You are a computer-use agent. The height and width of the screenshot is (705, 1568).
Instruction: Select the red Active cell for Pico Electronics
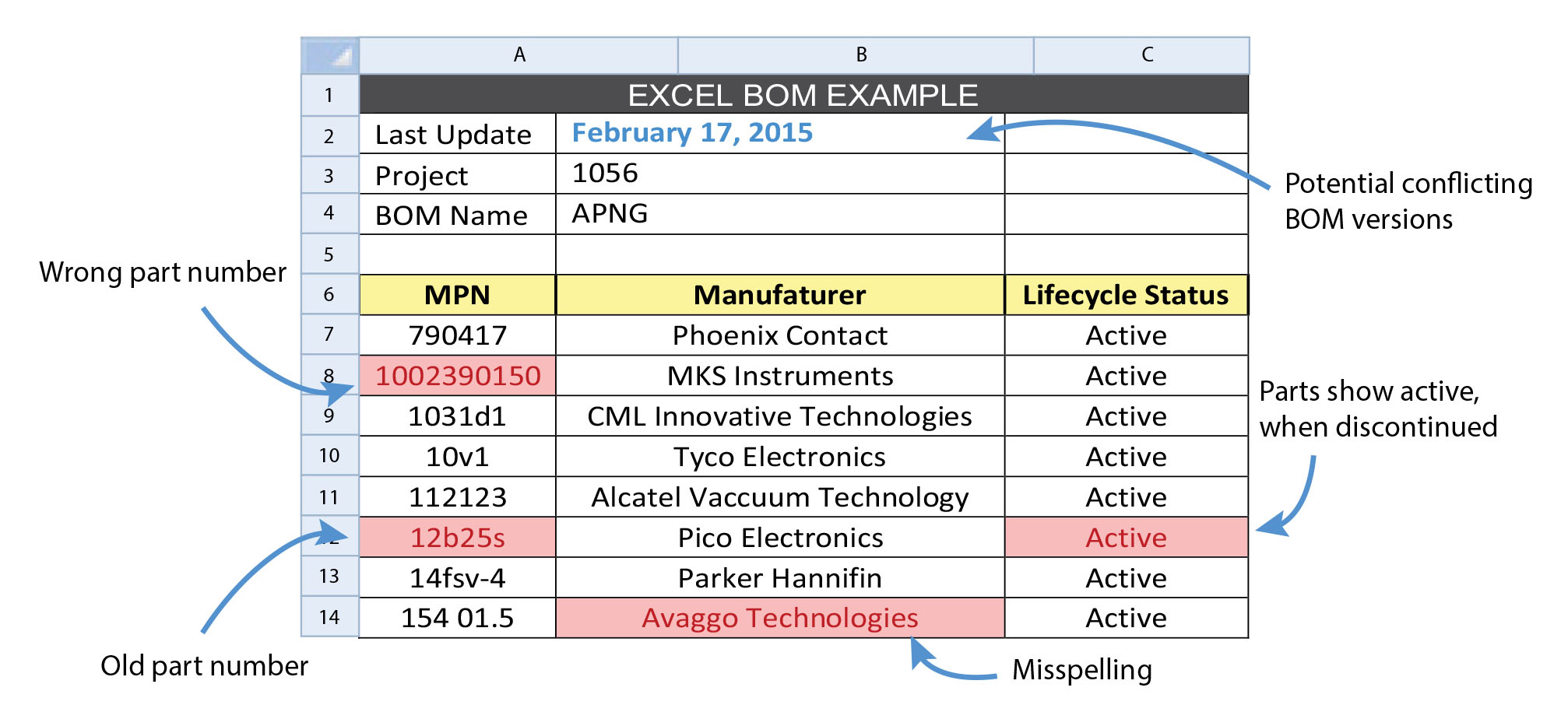pos(1127,538)
